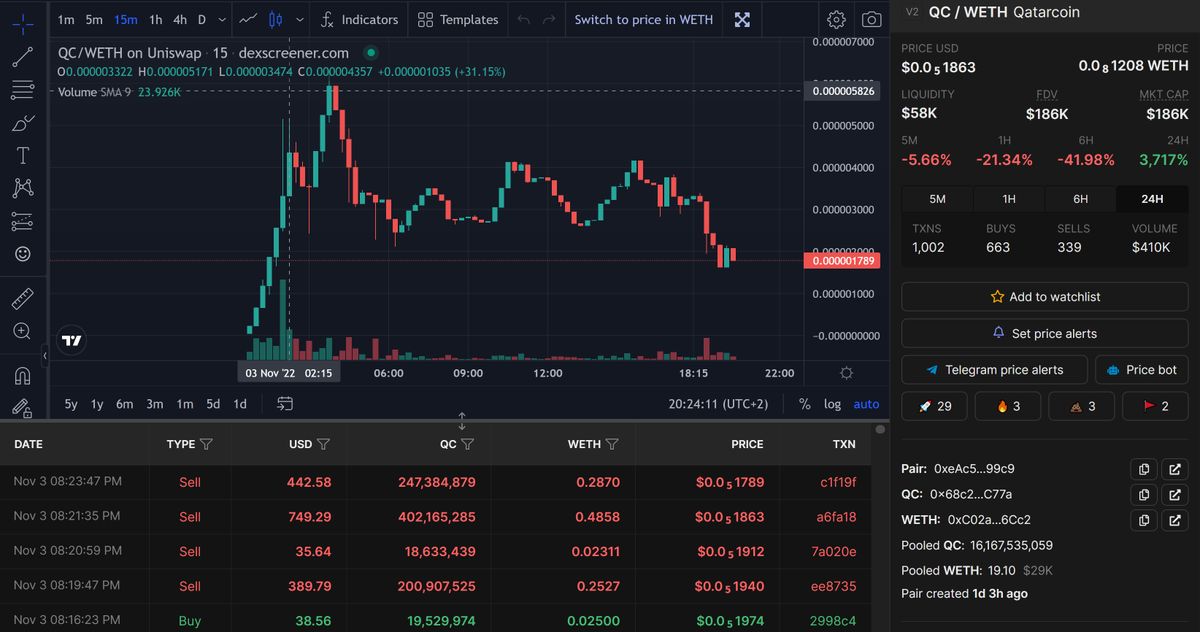Open the more timeframes dropdown arrow
The image size is (1200, 632).
point(221,20)
